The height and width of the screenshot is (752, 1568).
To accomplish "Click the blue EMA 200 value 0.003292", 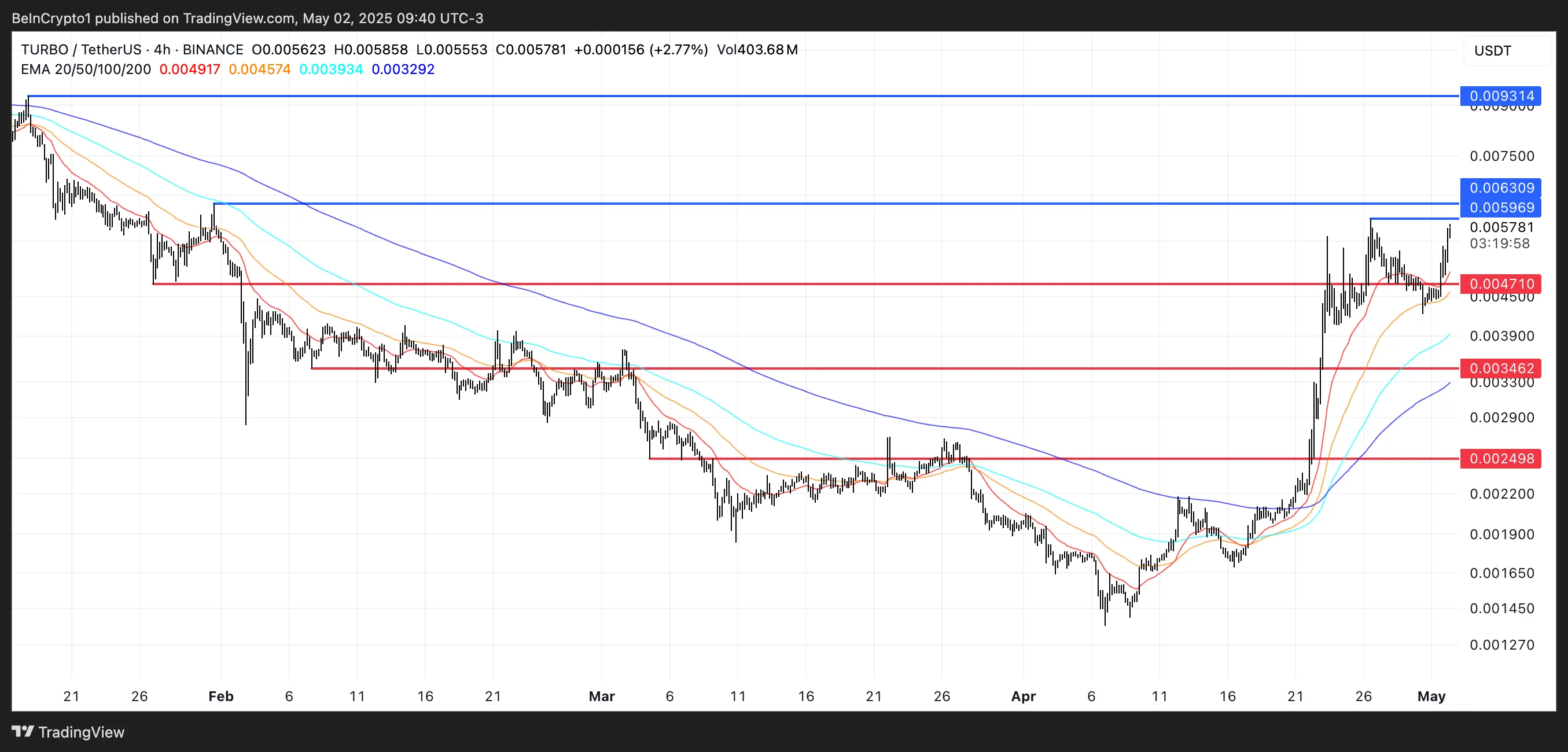I will coord(403,69).
